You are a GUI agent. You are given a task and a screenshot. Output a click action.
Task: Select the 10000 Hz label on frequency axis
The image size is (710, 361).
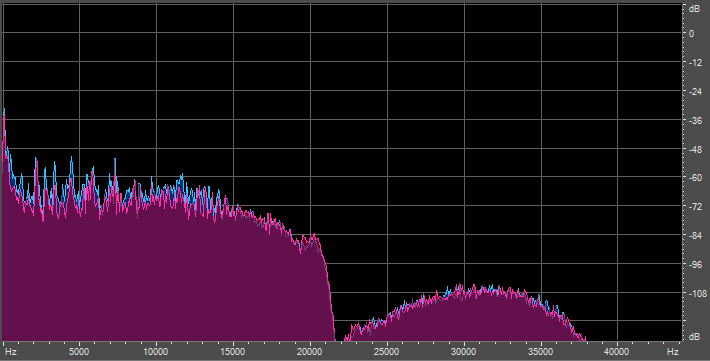[156, 352]
